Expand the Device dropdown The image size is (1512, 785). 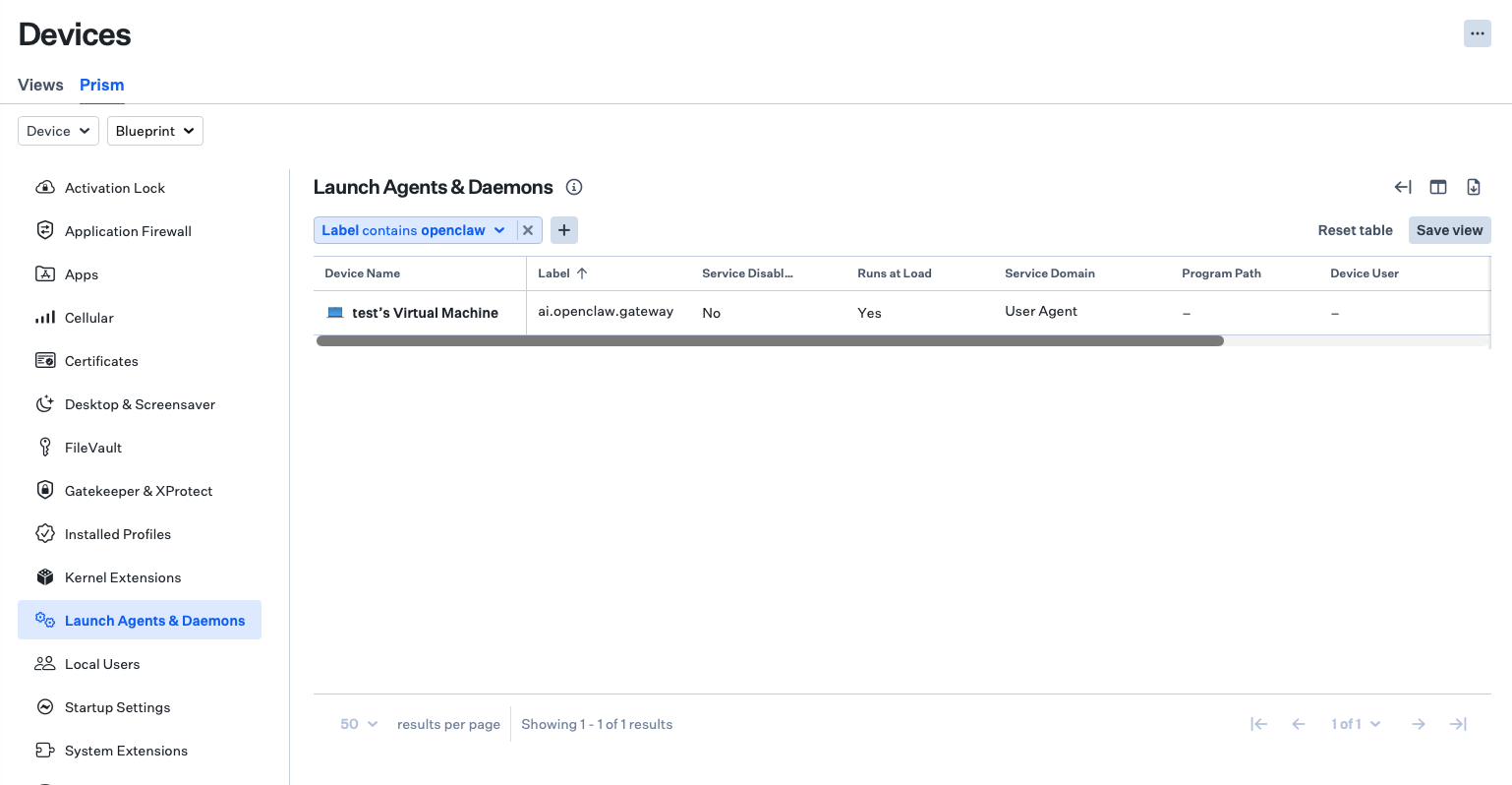(x=58, y=131)
